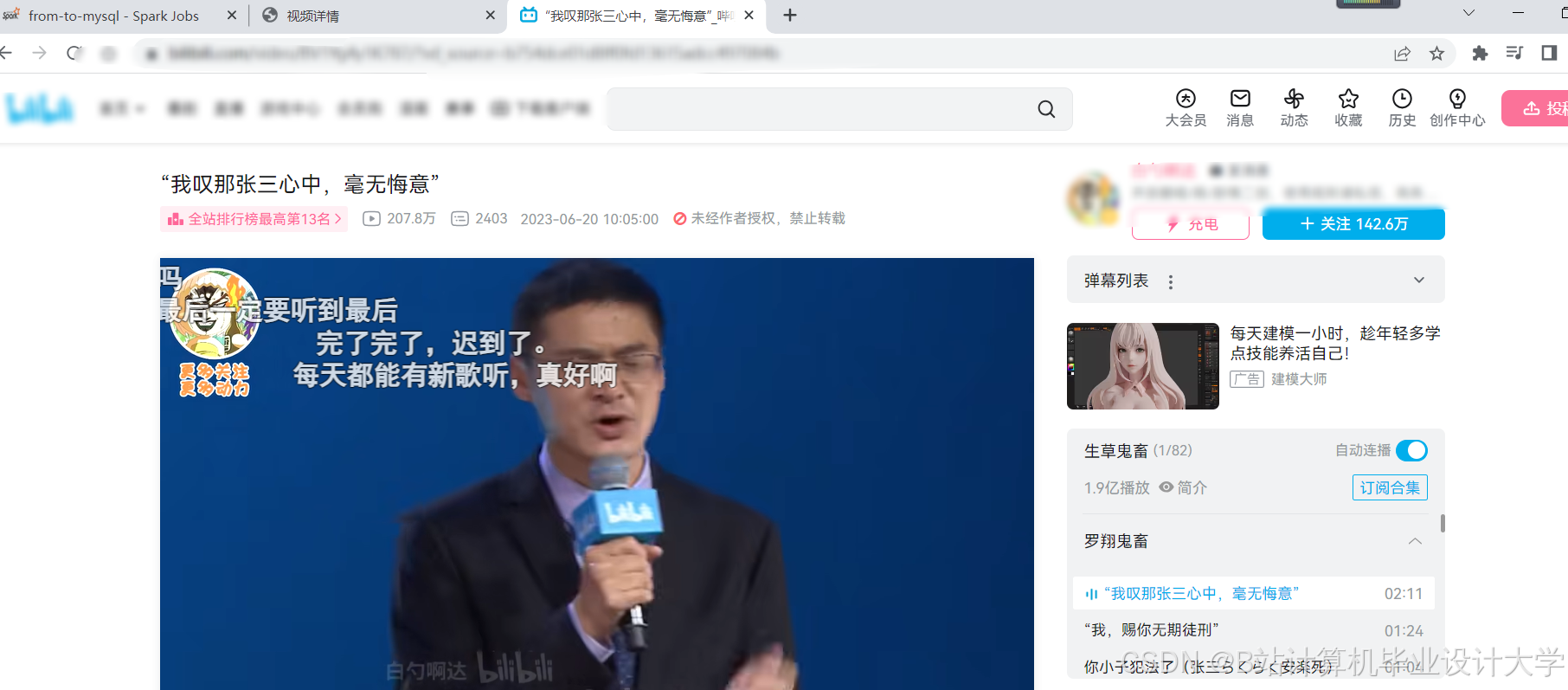Open the browser media control icon
This screenshot has width=1568, height=690.
1513,54
